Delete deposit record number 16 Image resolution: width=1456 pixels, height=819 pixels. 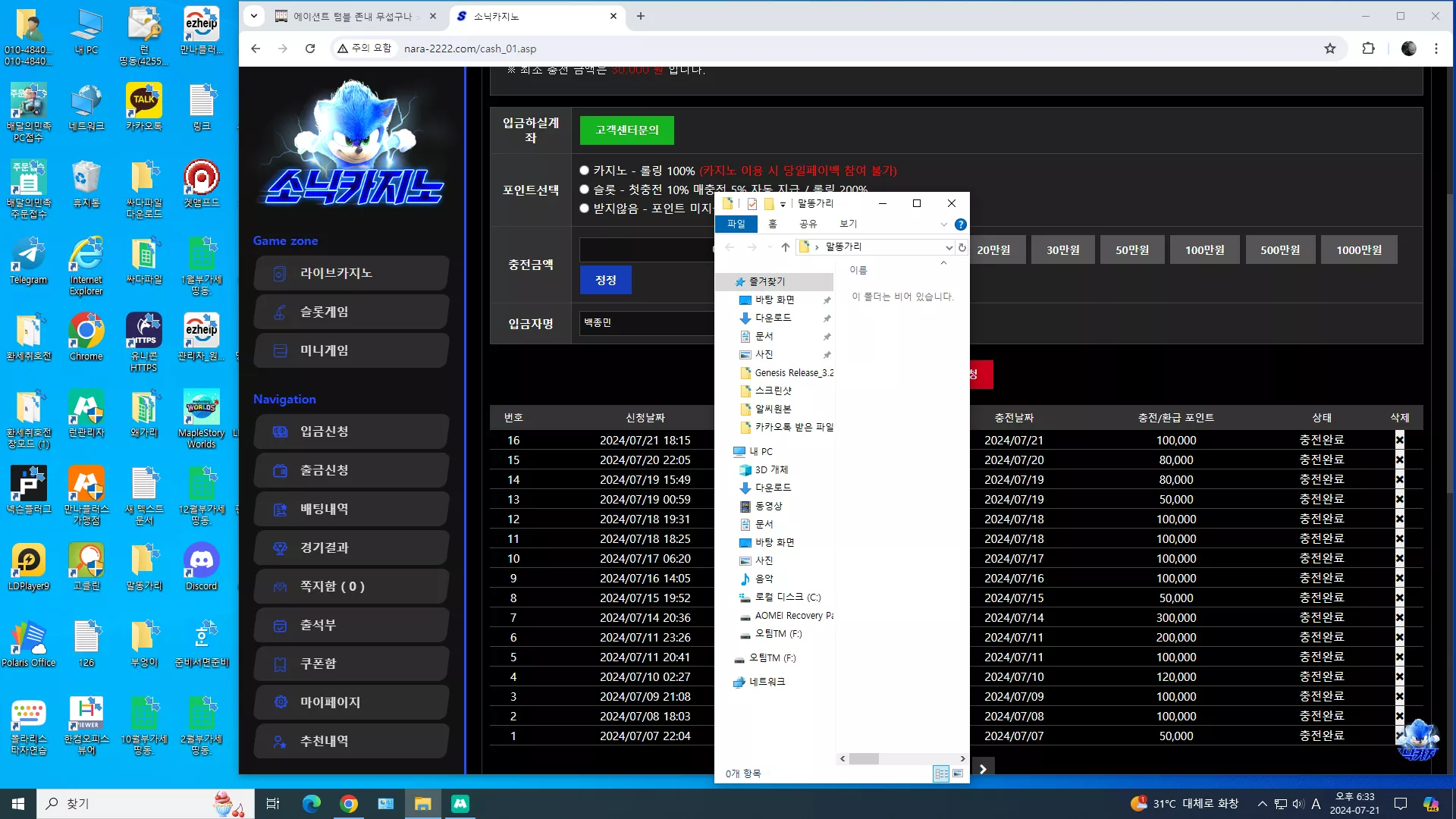1400,440
